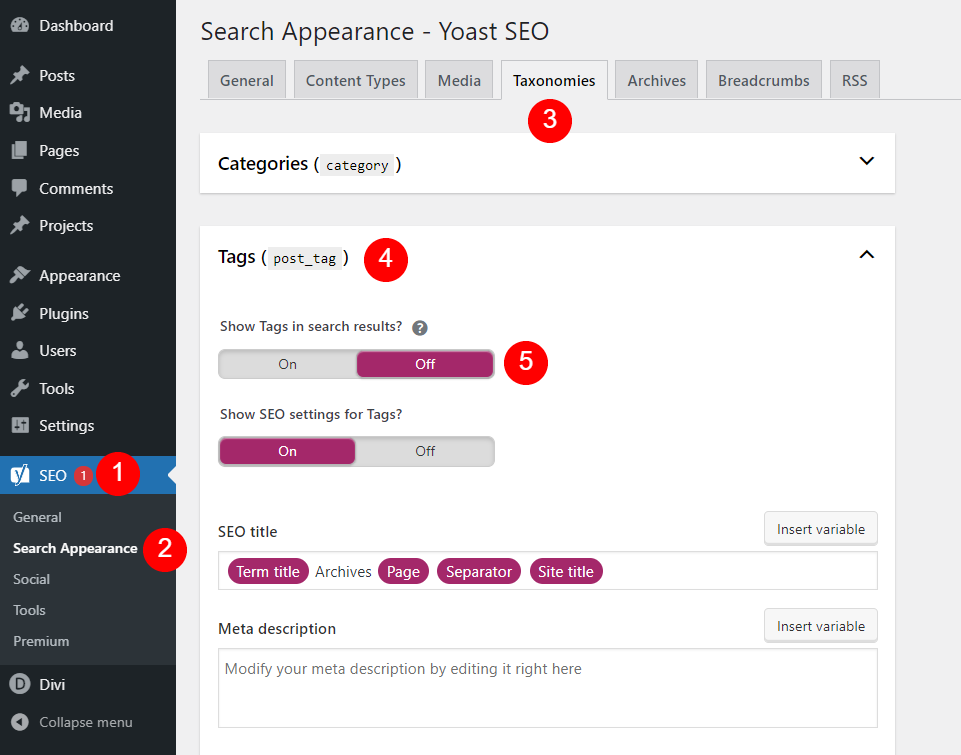Open Plugins menu item
This screenshot has height=755, width=961.
[x=64, y=313]
